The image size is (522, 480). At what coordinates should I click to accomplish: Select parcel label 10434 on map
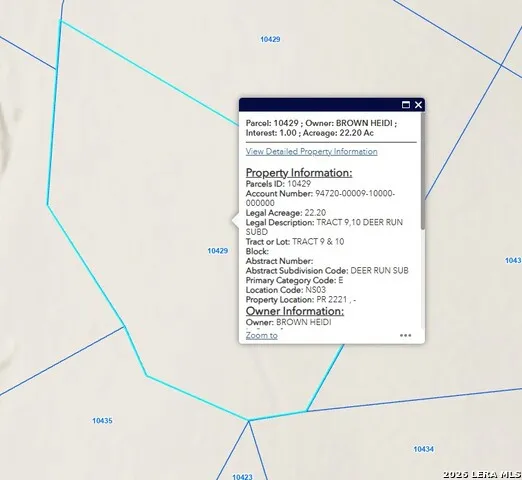423,449
